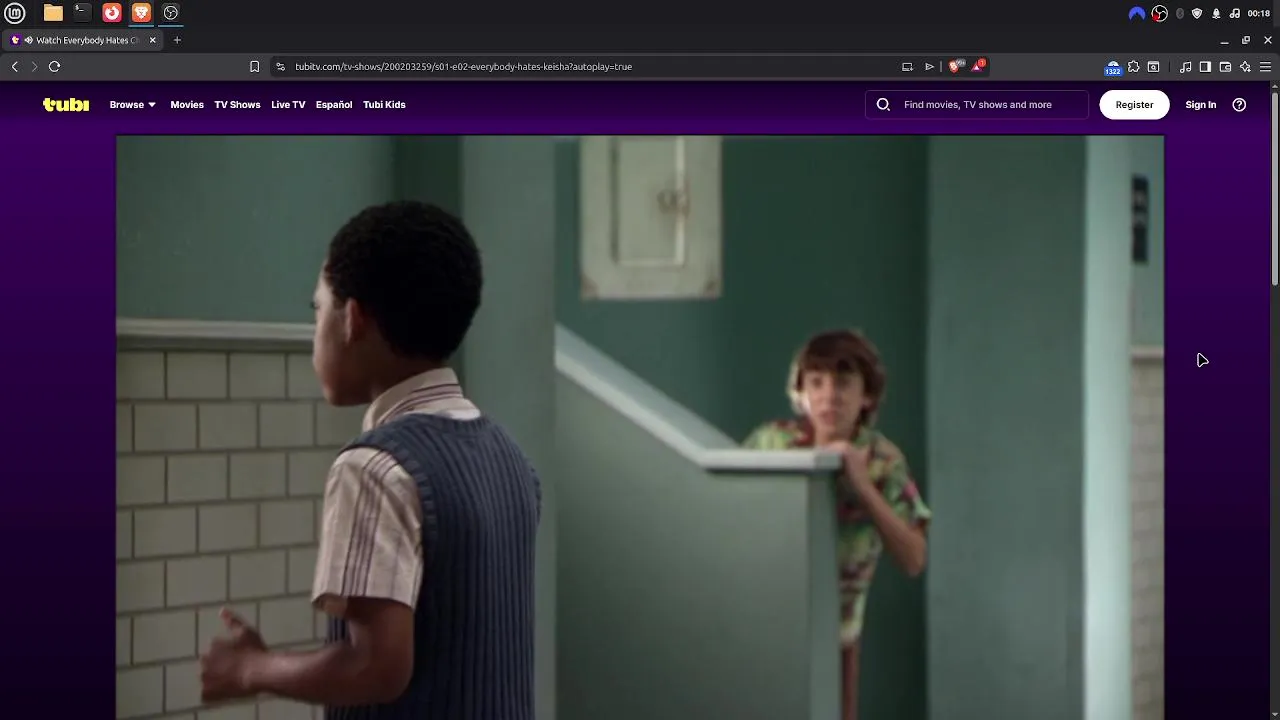Open the Brave Shields lion icon

point(955,67)
